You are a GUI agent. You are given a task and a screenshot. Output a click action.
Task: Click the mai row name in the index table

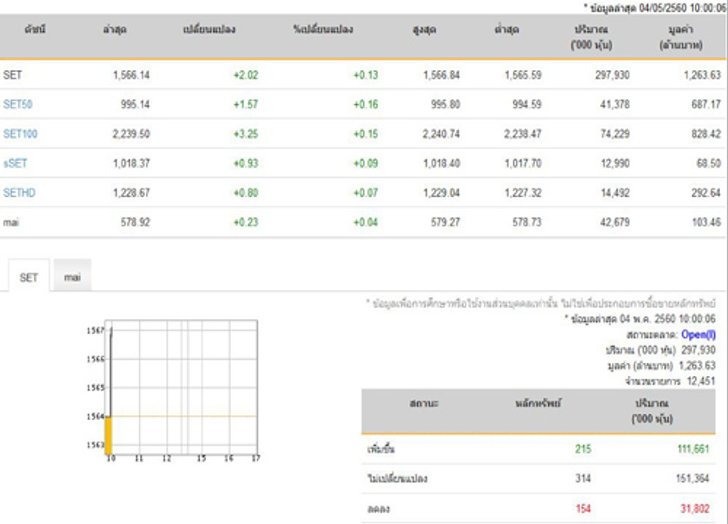coord(11,222)
